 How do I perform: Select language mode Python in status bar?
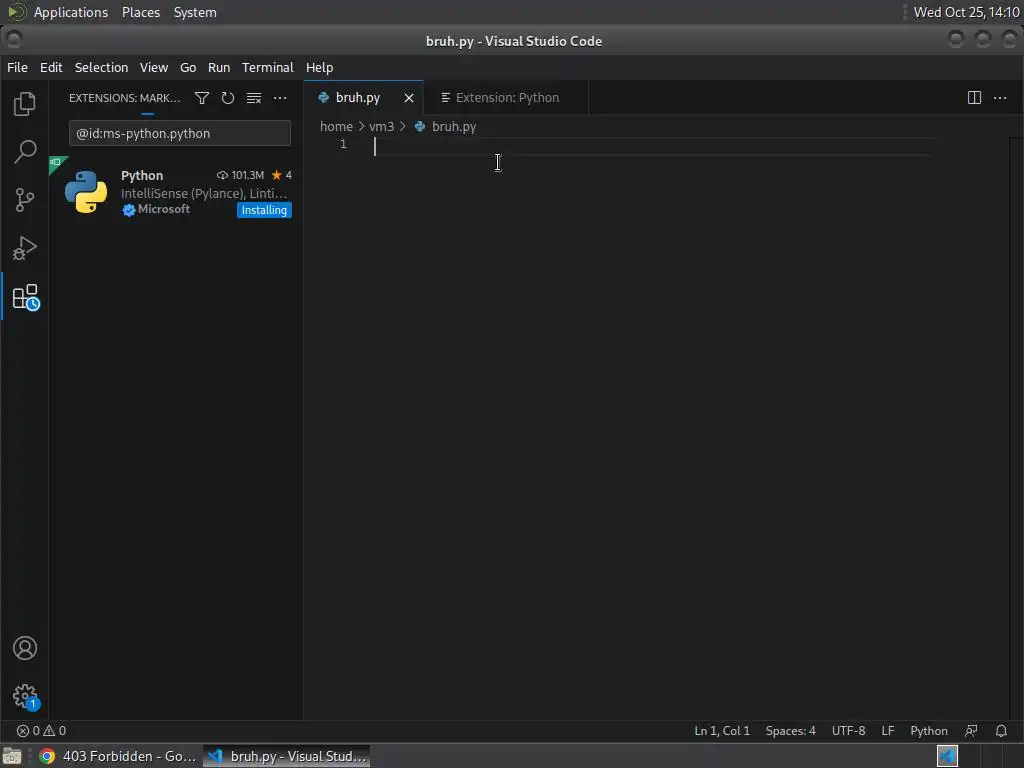point(929,731)
